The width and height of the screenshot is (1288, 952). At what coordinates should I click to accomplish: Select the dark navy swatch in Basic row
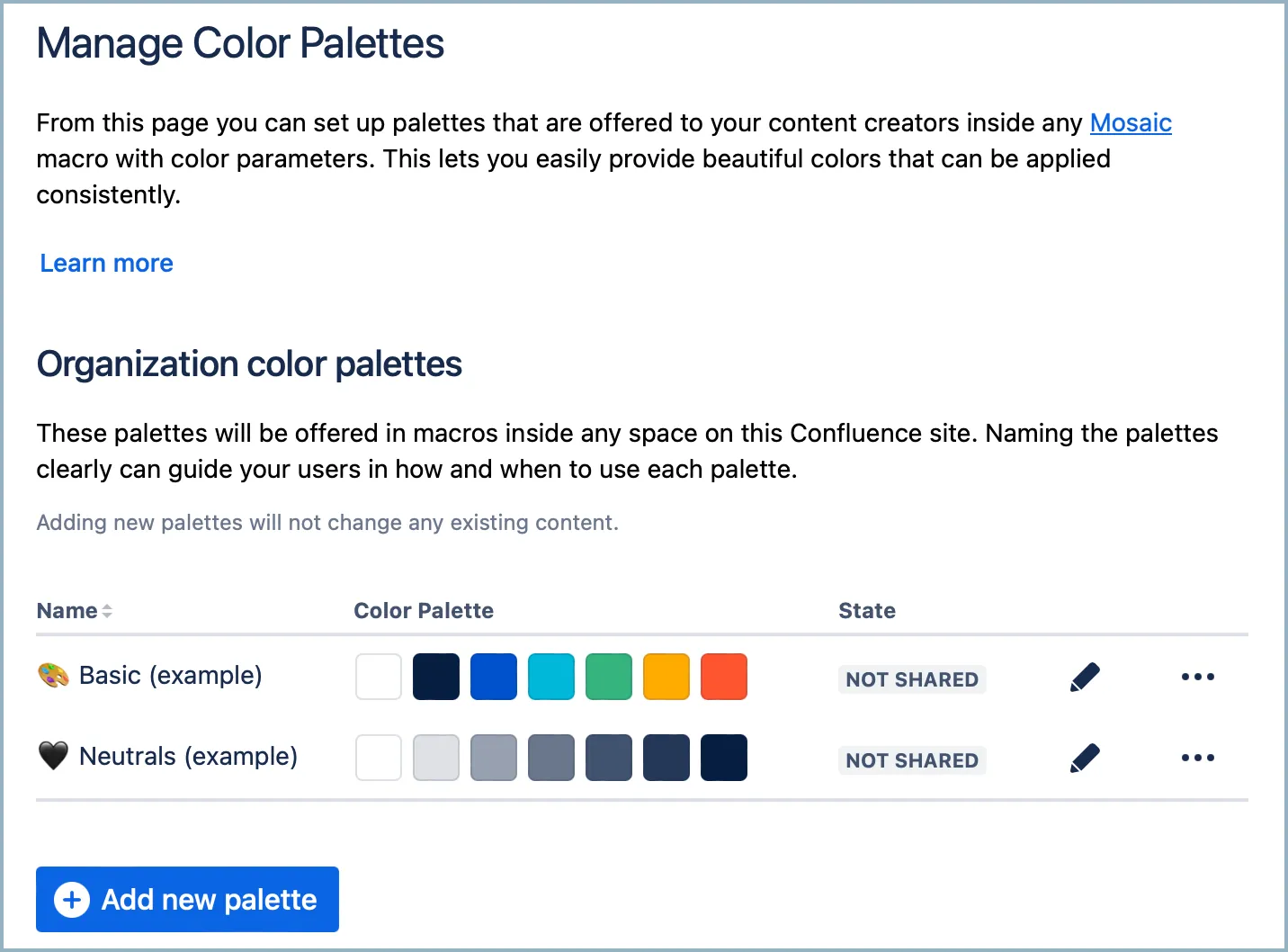click(x=436, y=677)
